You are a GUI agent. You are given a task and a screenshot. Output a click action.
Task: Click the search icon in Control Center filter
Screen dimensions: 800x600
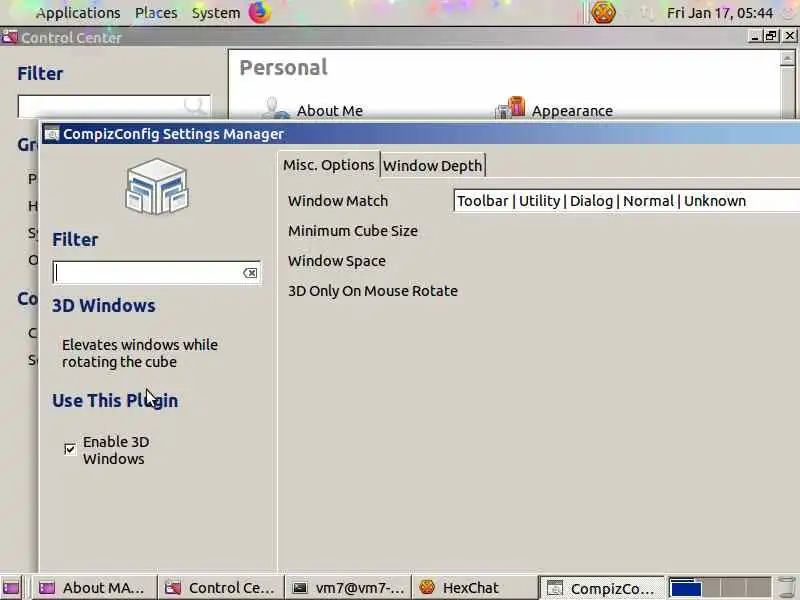click(x=194, y=106)
